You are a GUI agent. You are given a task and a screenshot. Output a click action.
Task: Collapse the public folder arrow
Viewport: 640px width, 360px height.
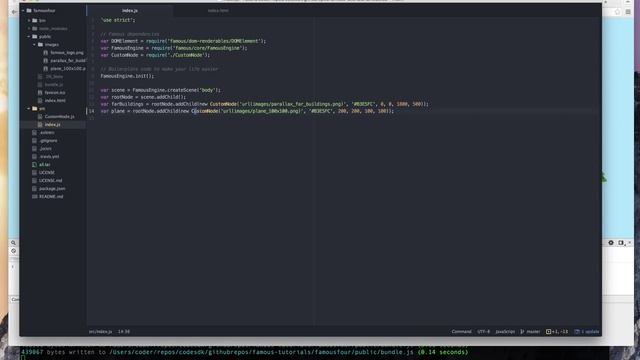coord(29,36)
